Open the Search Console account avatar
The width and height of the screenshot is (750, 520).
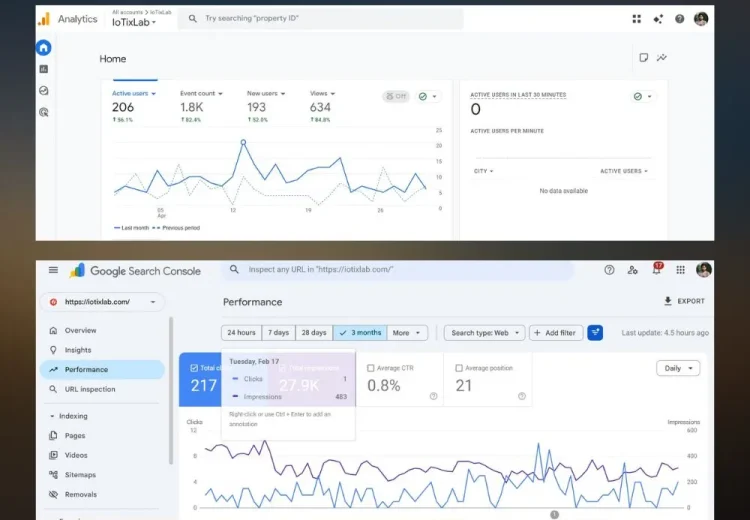(x=704, y=270)
